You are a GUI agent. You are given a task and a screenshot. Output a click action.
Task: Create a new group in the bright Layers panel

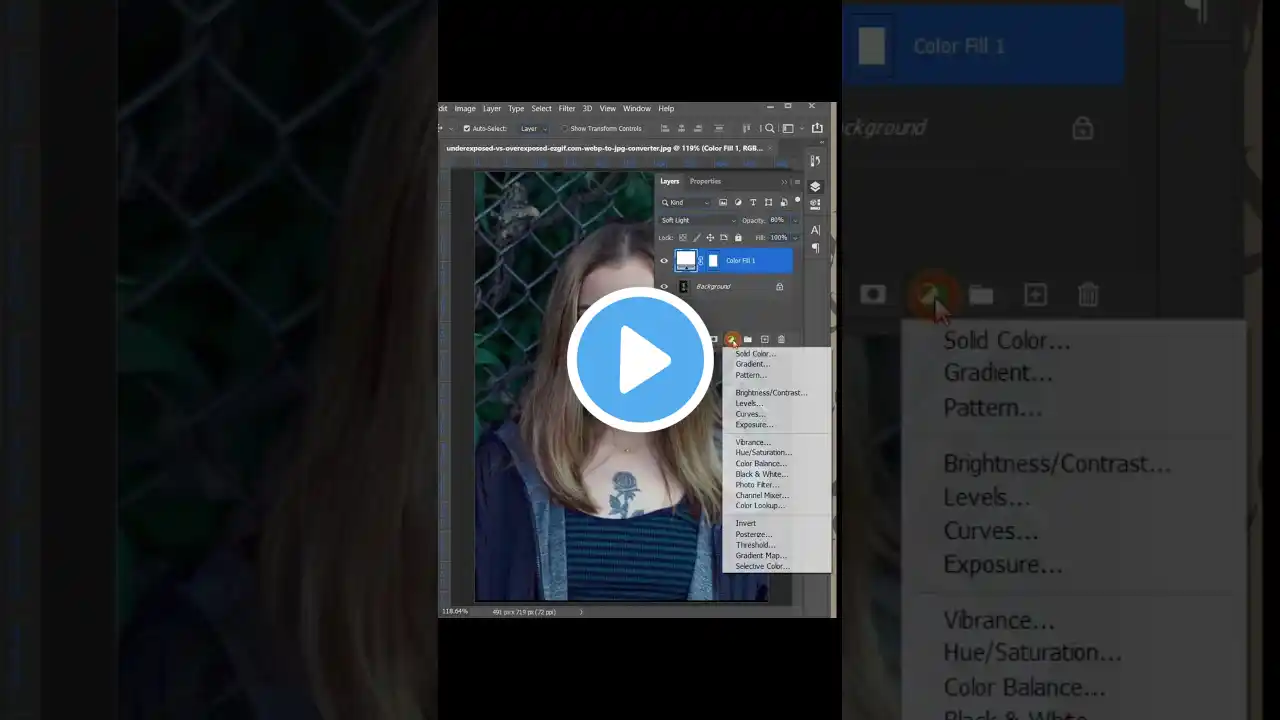coord(747,340)
